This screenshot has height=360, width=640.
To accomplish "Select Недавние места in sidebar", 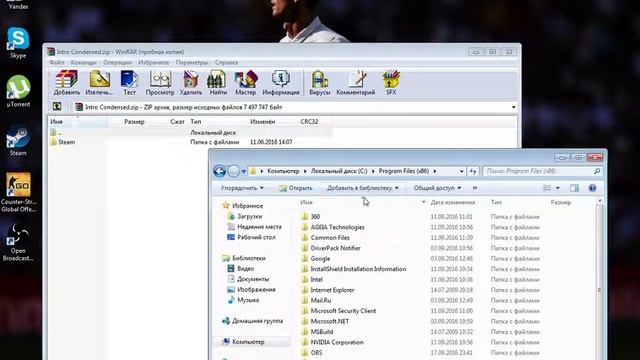I will click(259, 227).
